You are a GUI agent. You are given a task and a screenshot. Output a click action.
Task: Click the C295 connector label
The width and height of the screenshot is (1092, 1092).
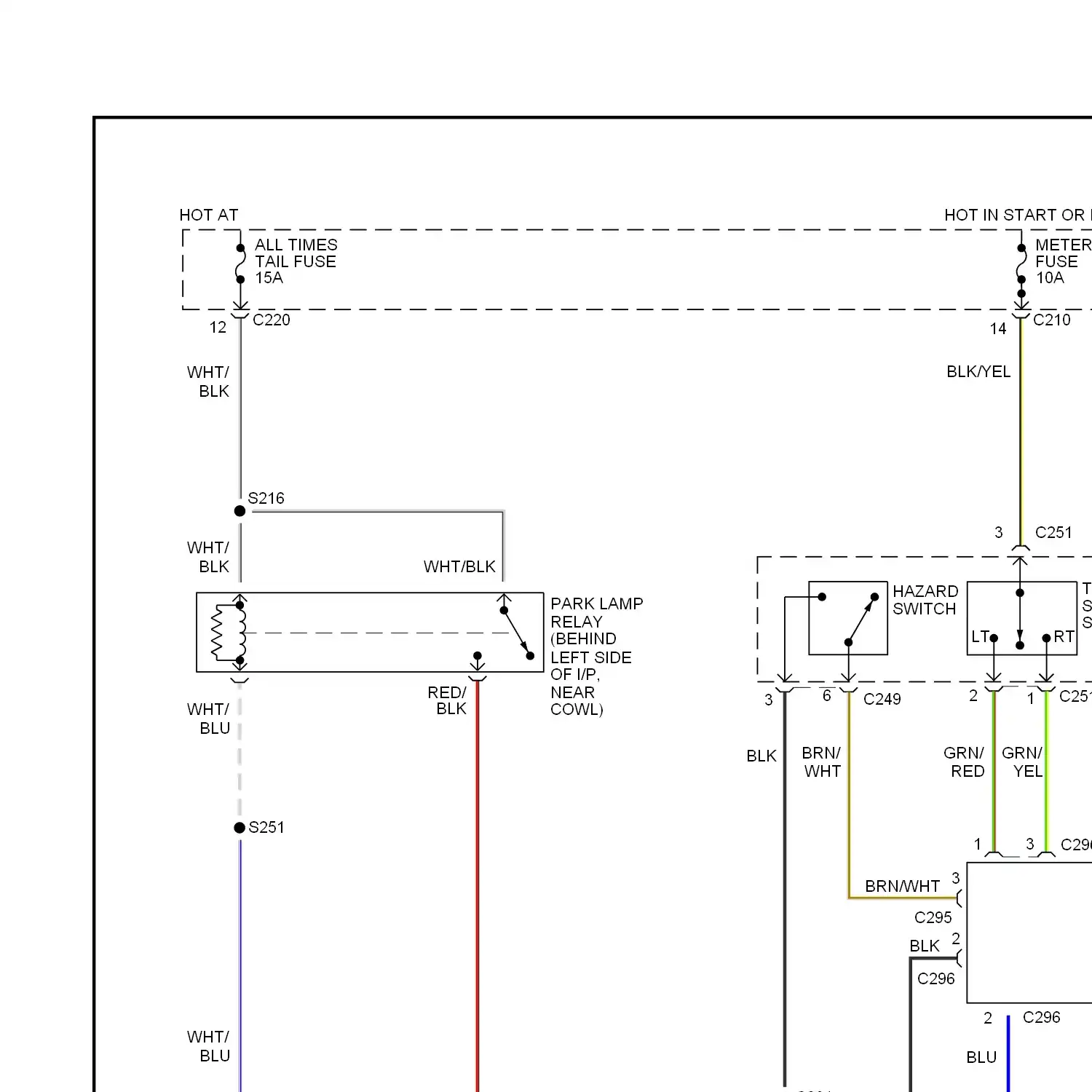[933, 918]
